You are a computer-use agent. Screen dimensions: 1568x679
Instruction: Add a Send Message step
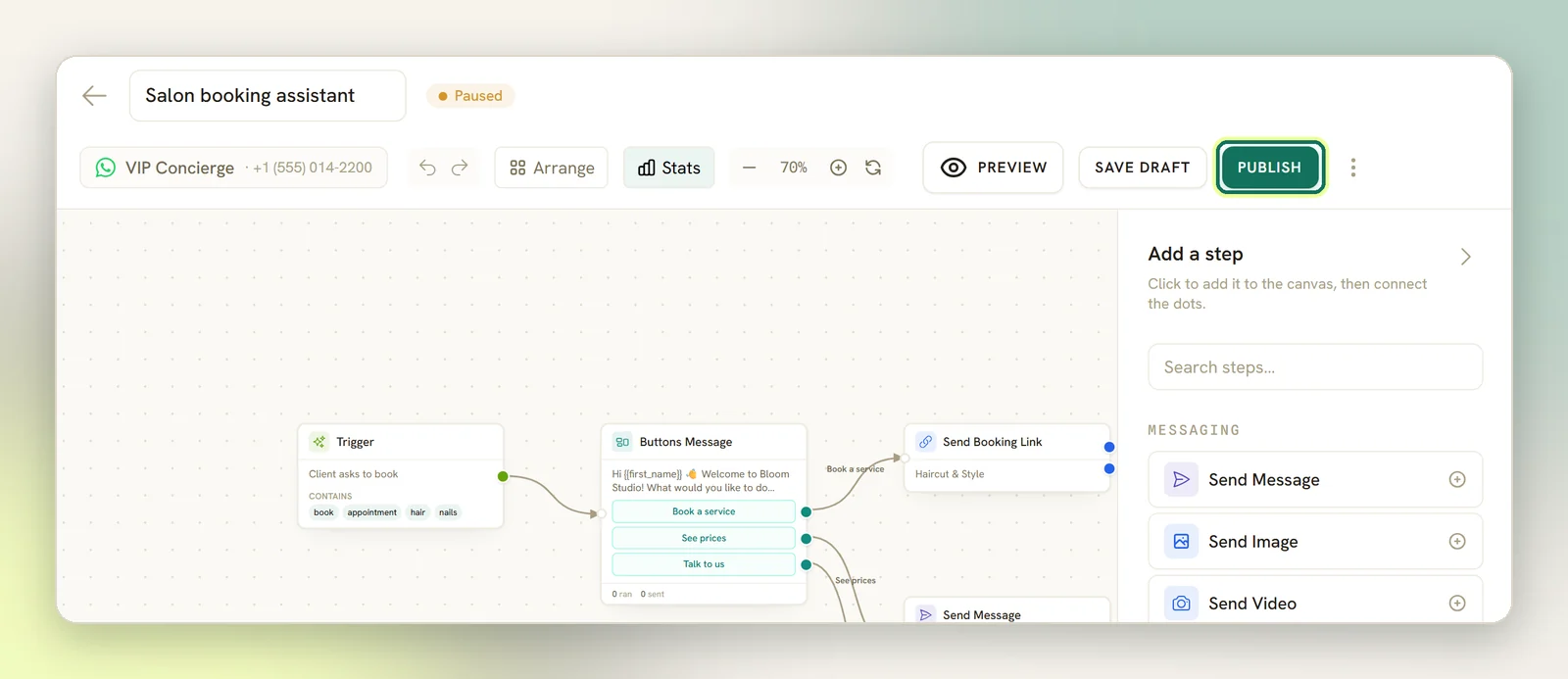coord(1315,479)
